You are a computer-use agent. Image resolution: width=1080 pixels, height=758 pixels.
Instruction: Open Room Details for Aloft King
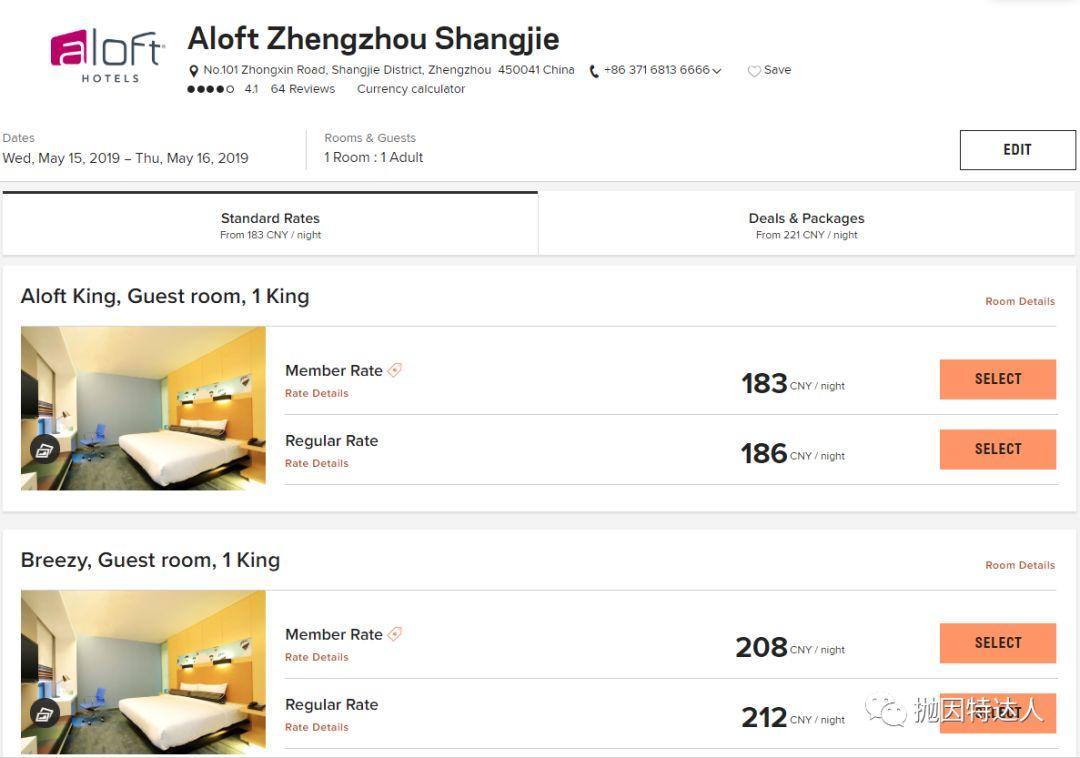pos(1019,301)
